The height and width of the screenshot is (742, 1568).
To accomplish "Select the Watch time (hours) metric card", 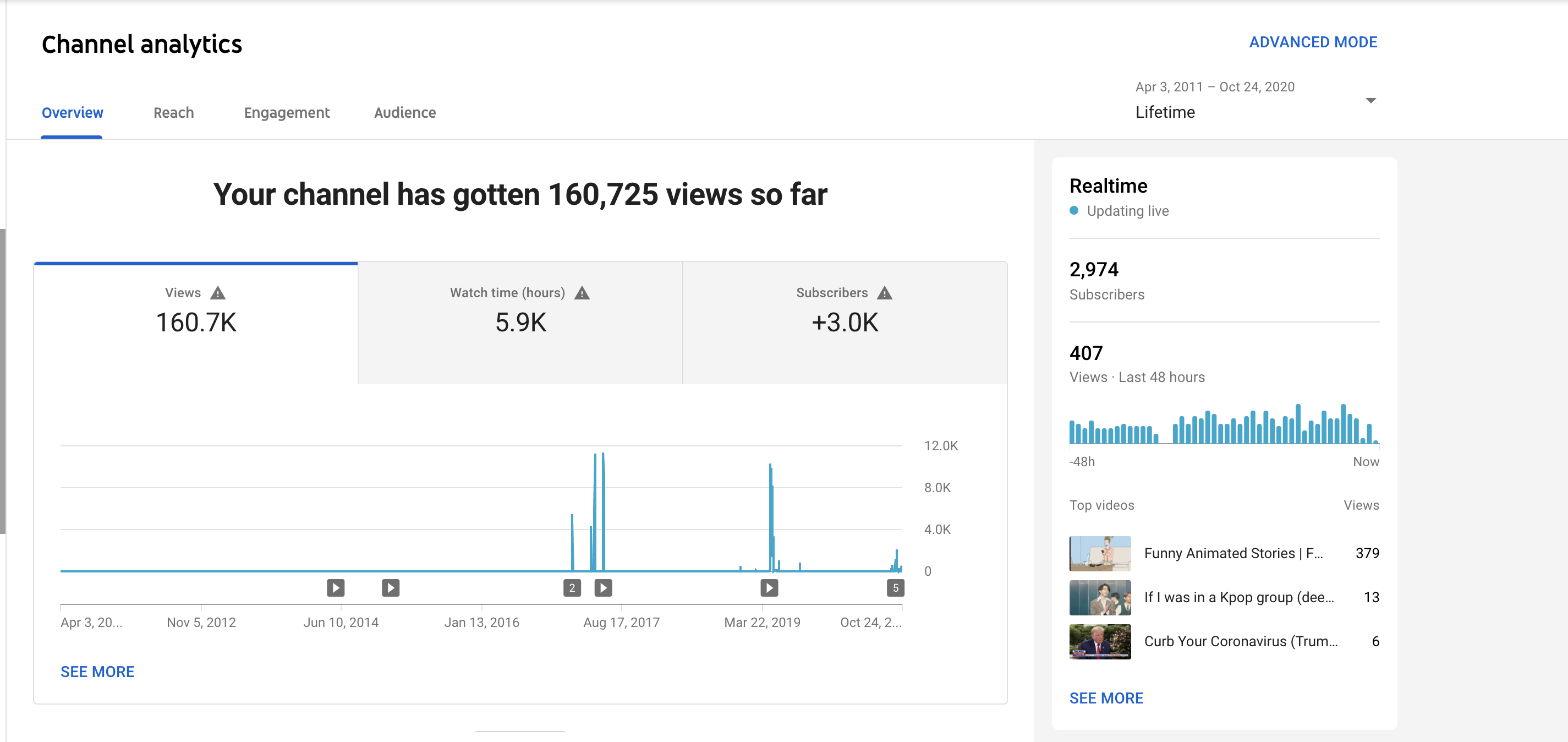I will click(520, 322).
